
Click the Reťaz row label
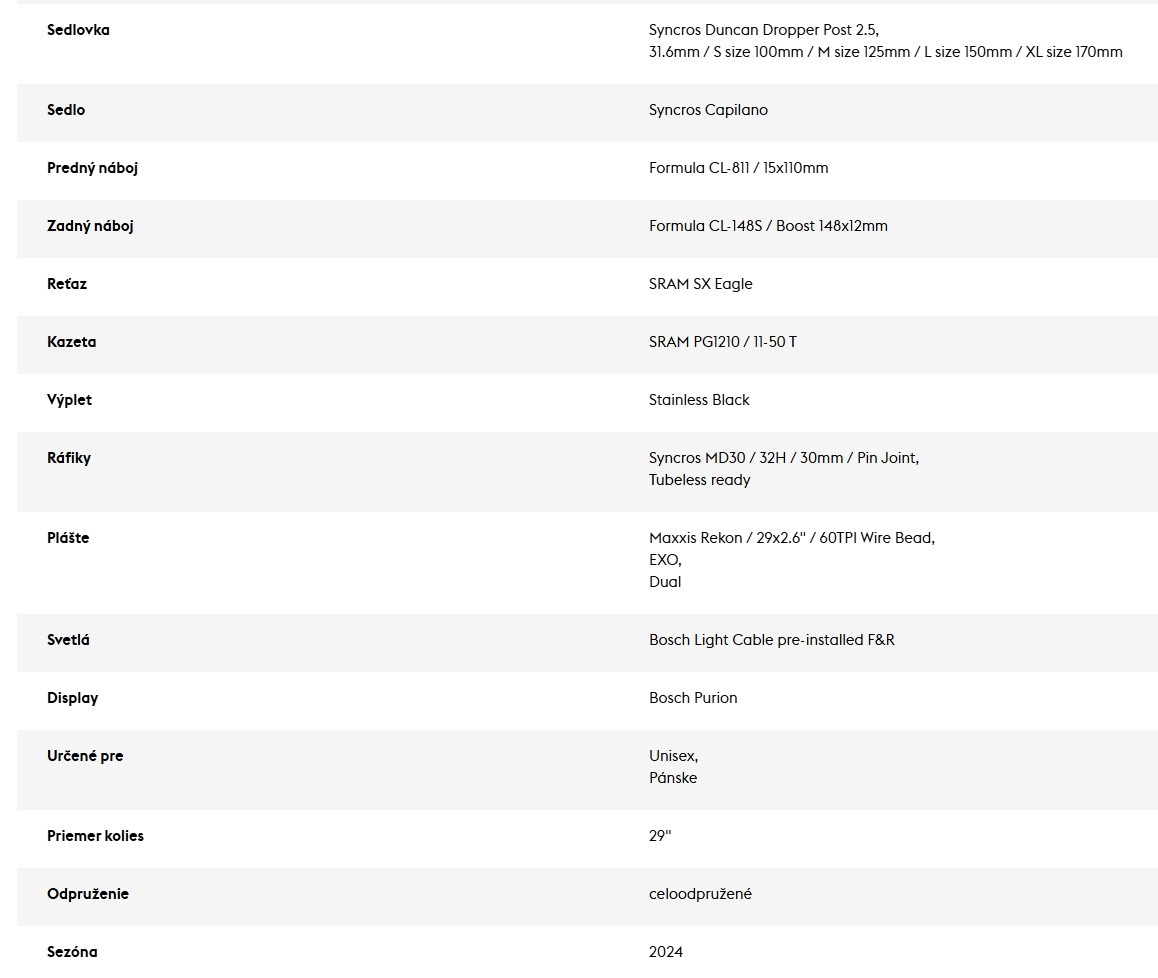(67, 284)
